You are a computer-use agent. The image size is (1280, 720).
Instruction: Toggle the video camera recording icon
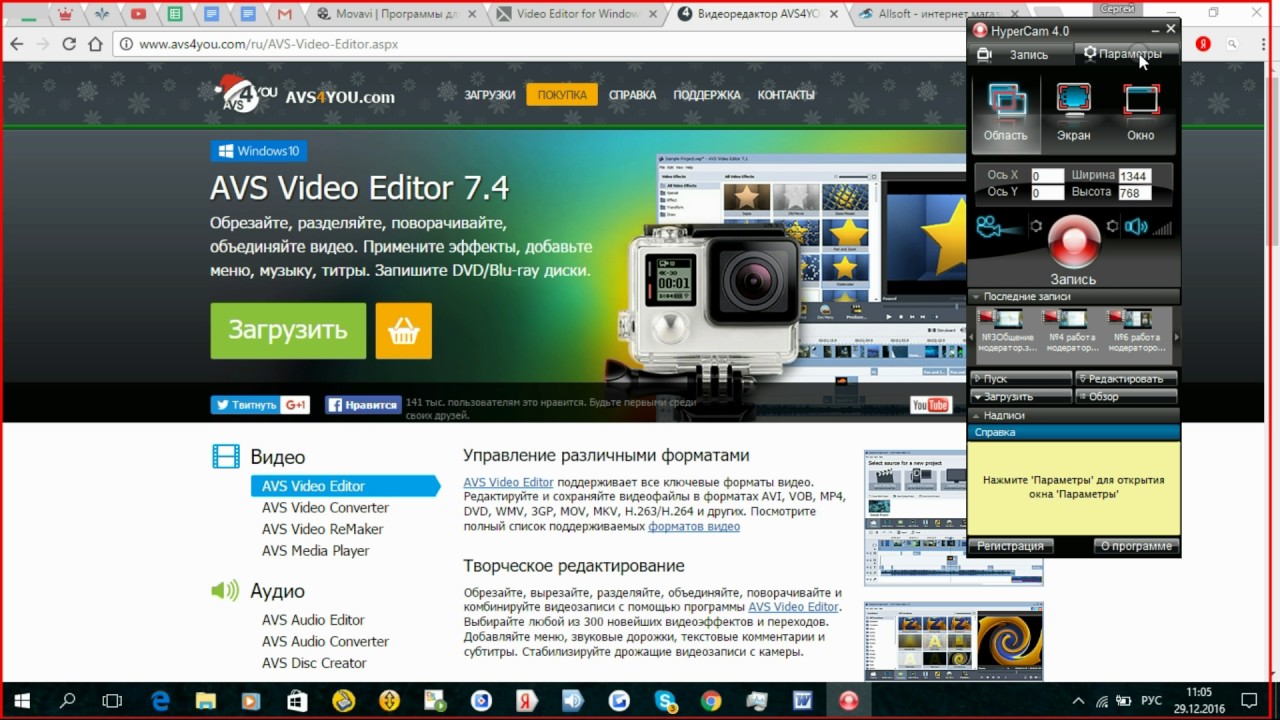click(x=998, y=227)
